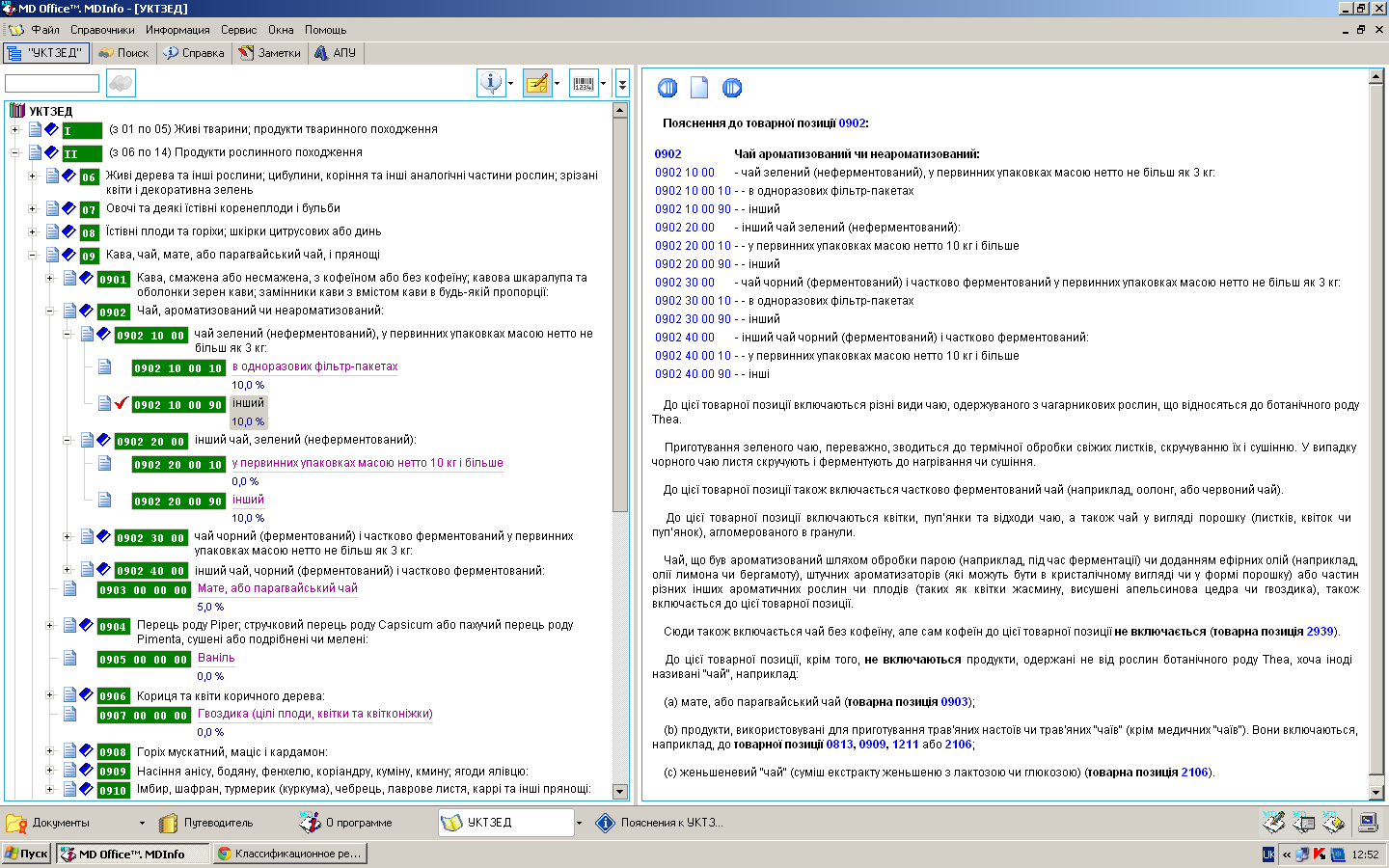This screenshot has width=1389, height=868.
Task: Follow link 0902 10 00 10 in explanation
Action: tap(693, 191)
